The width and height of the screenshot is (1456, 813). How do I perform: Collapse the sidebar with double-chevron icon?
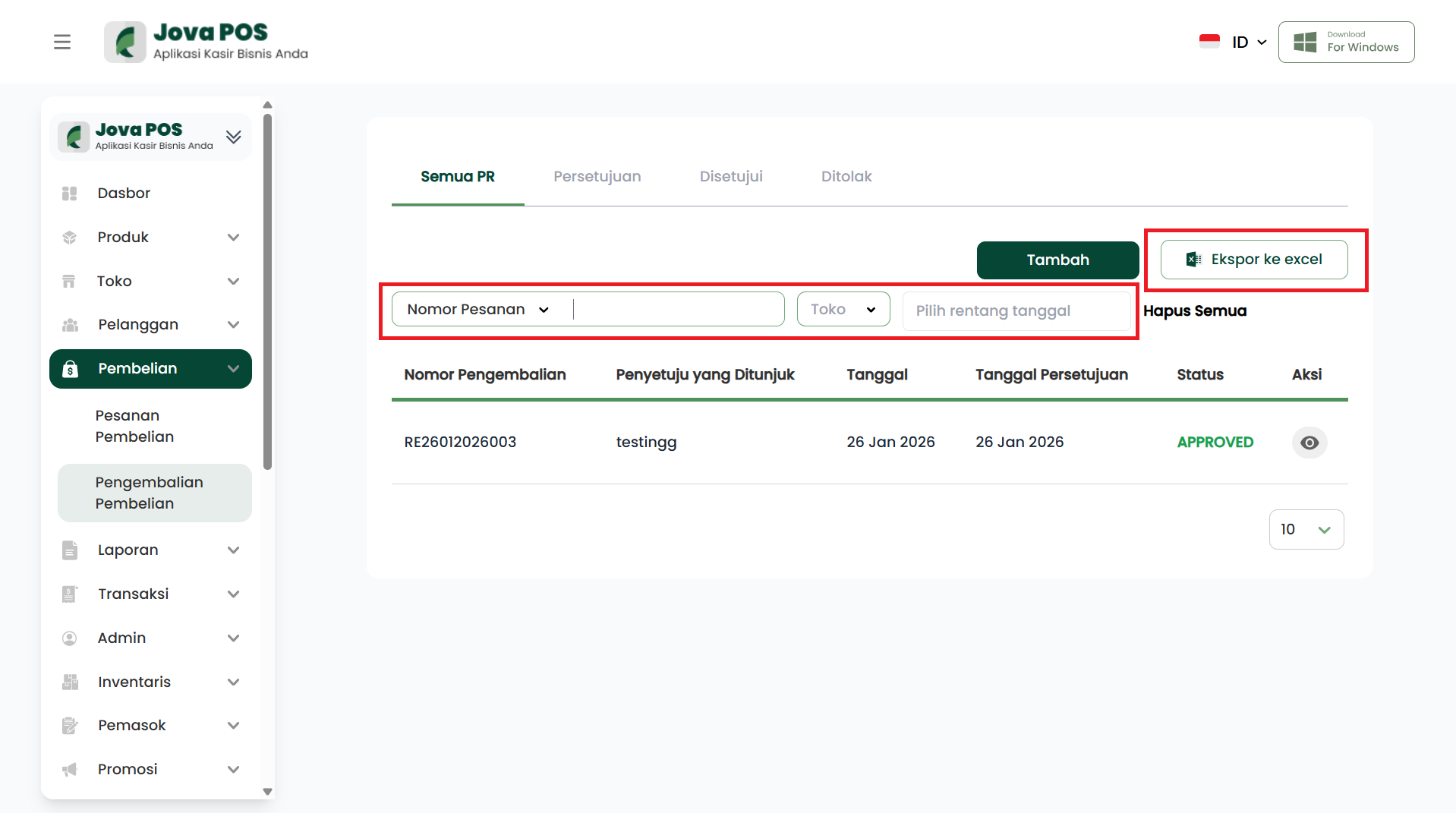233,137
